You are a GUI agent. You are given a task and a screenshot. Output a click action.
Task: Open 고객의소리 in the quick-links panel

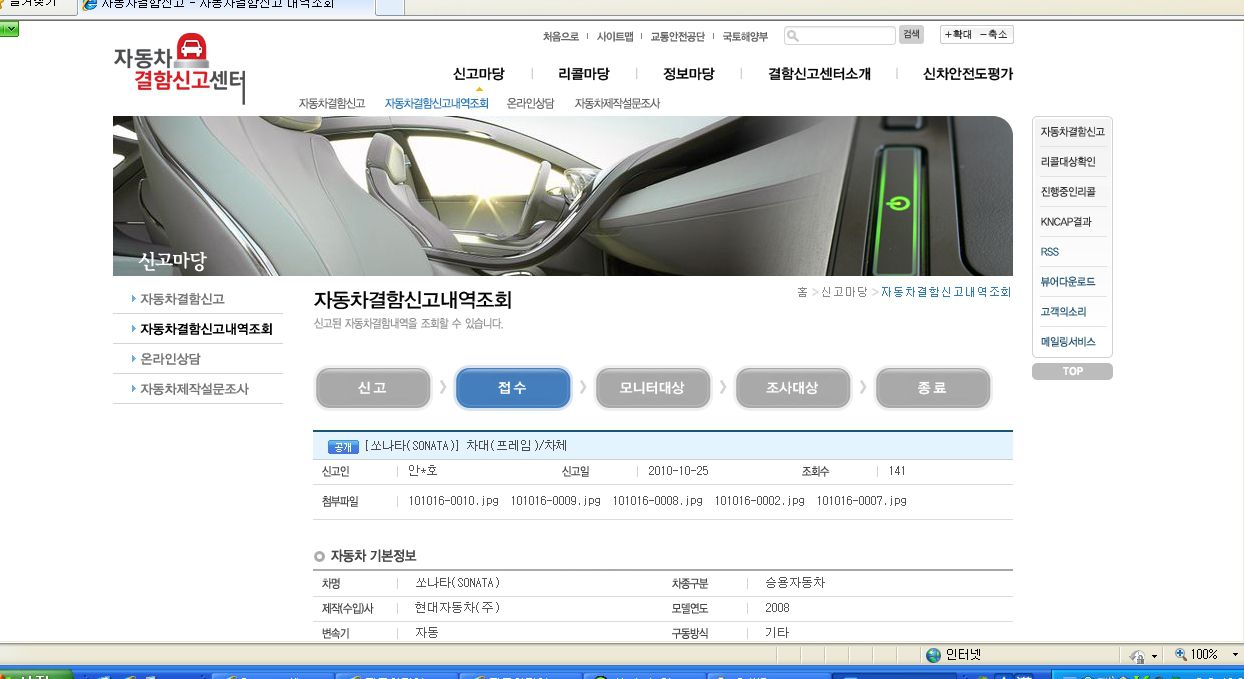pos(1063,312)
